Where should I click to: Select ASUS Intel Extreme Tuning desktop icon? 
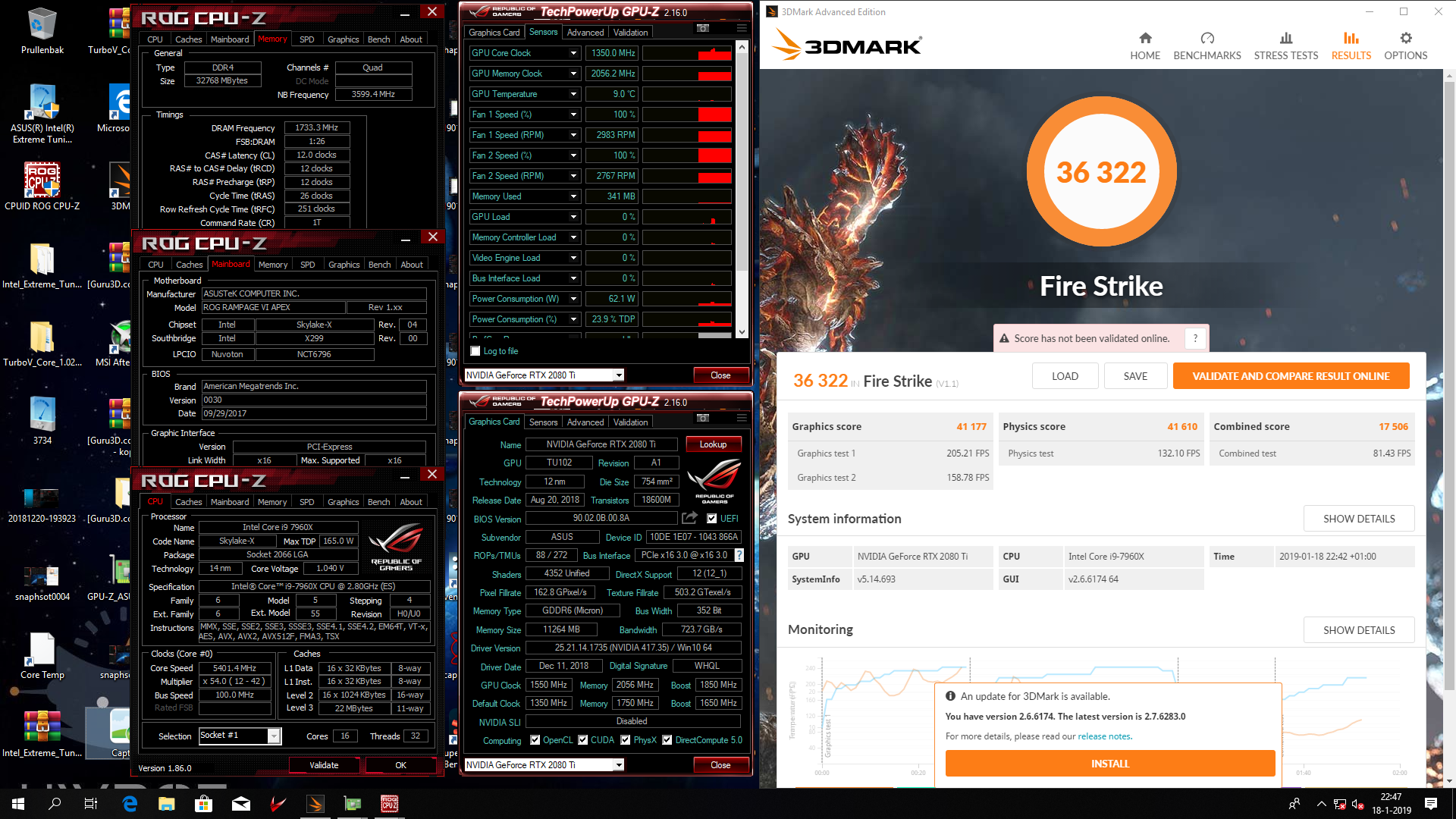click(x=42, y=114)
